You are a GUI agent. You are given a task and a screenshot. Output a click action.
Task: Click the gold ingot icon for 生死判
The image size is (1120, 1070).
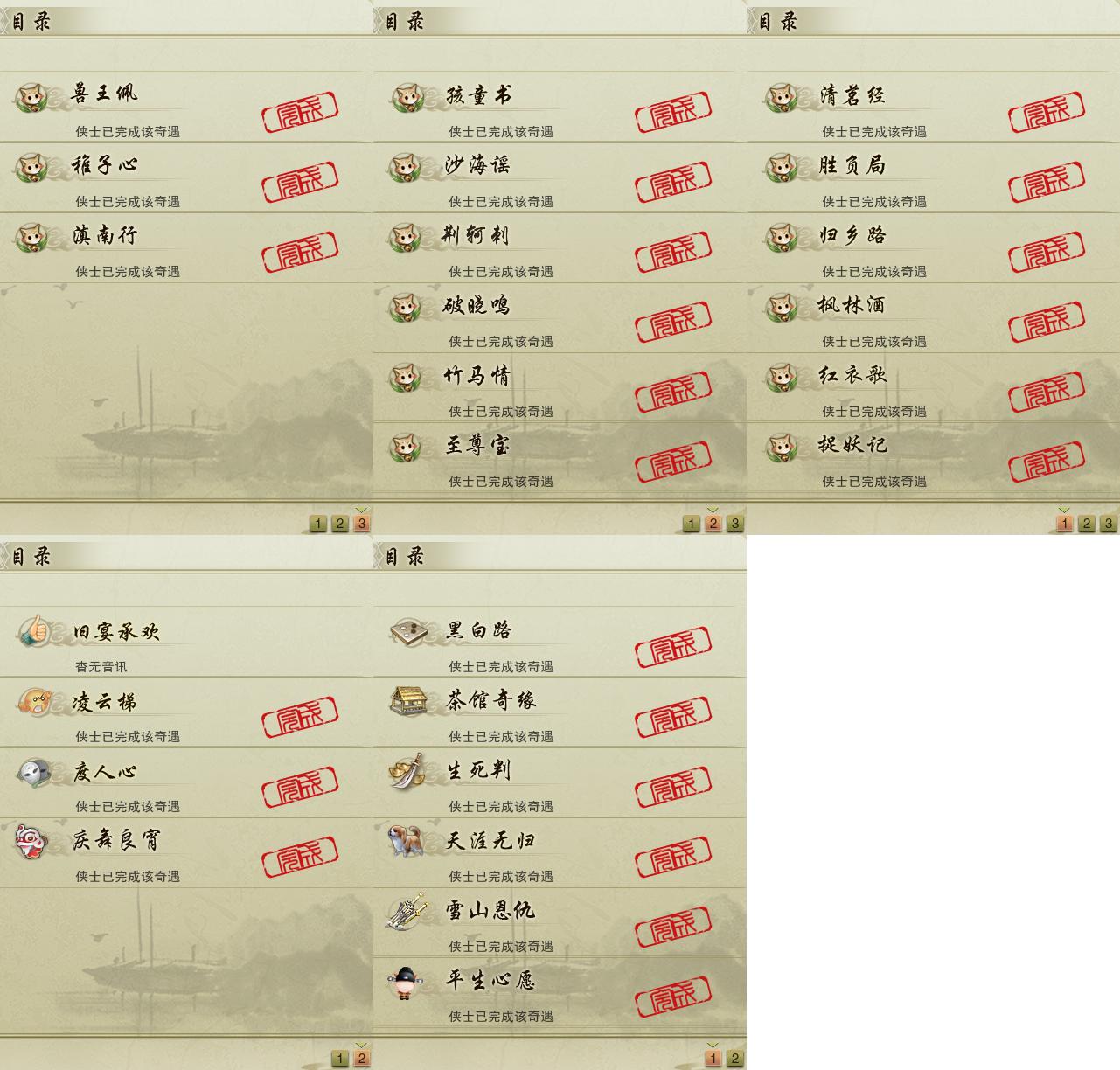[x=407, y=770]
